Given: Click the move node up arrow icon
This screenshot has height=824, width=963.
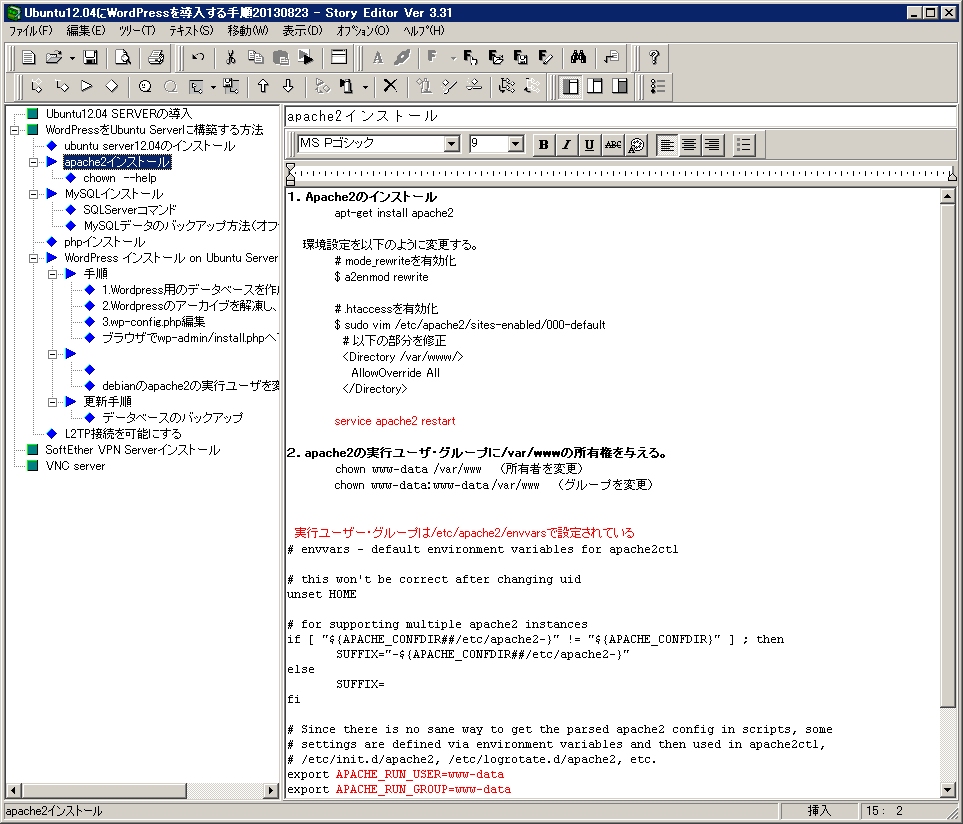Looking at the screenshot, I should [x=263, y=87].
